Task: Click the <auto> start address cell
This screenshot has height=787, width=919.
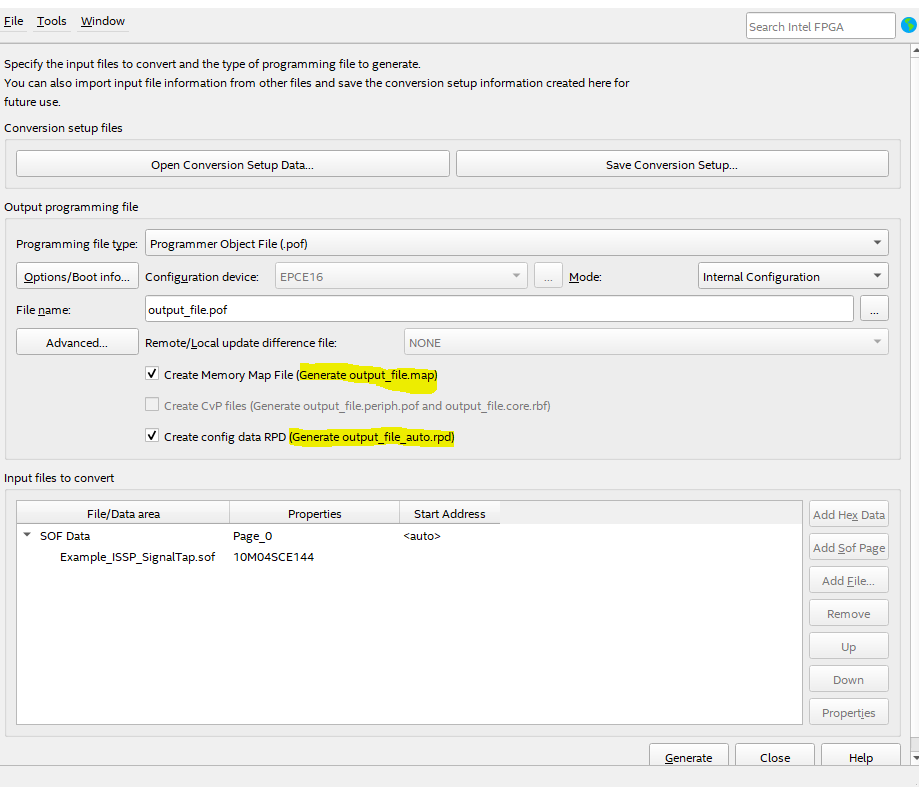Action: click(x=422, y=536)
